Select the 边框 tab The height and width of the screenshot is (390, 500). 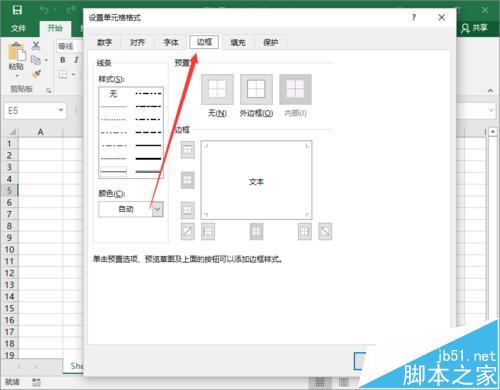204,42
